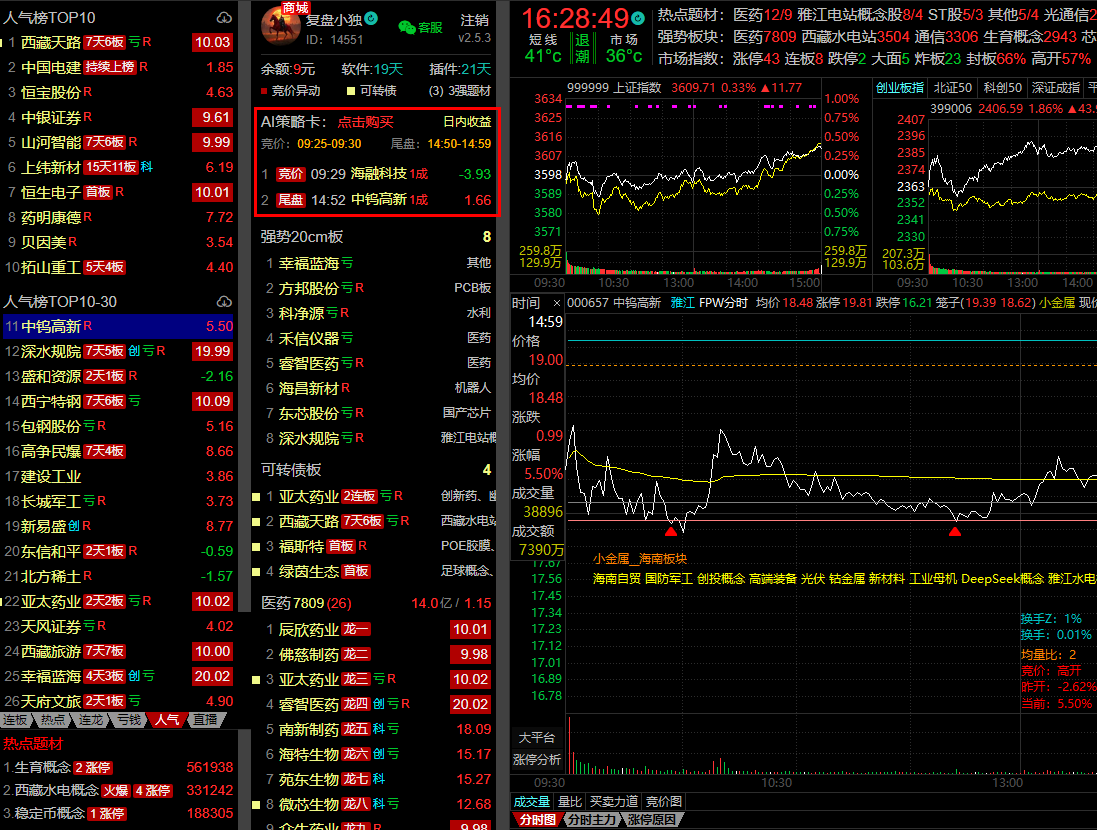The height and width of the screenshot is (830, 1097).
Task: Click the 雅江 label in chart header
Action: pos(682,303)
